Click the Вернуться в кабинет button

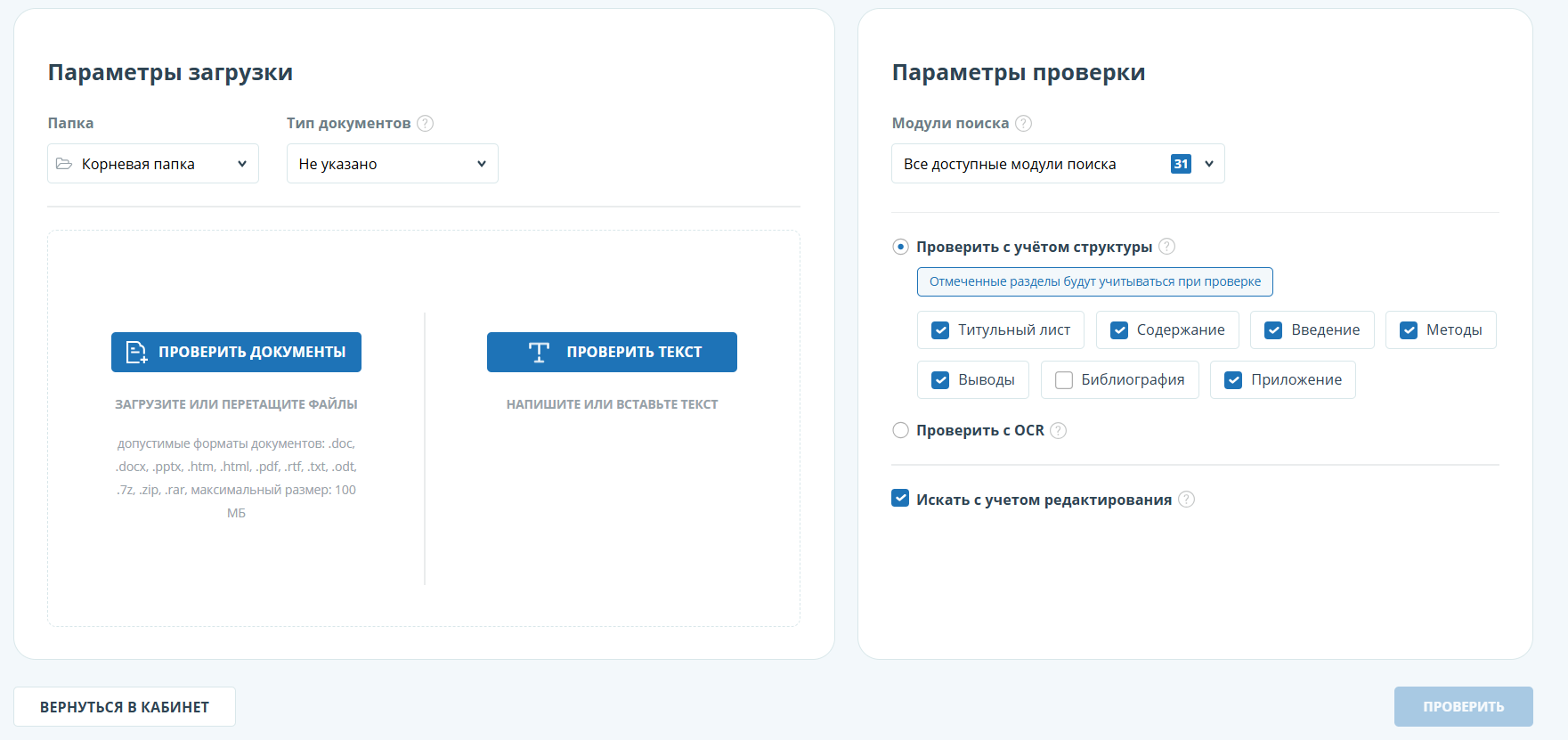[125, 707]
